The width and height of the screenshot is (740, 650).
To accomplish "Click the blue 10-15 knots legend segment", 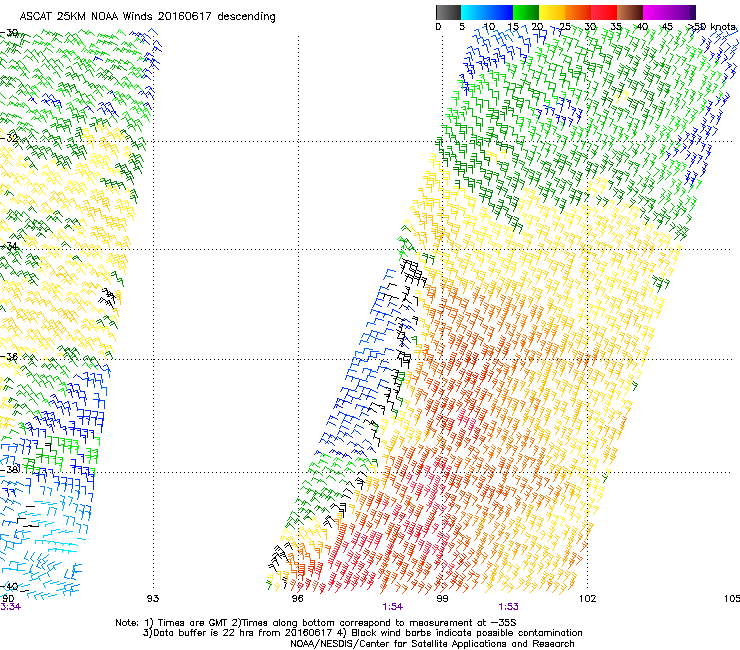I will tap(500, 12).
